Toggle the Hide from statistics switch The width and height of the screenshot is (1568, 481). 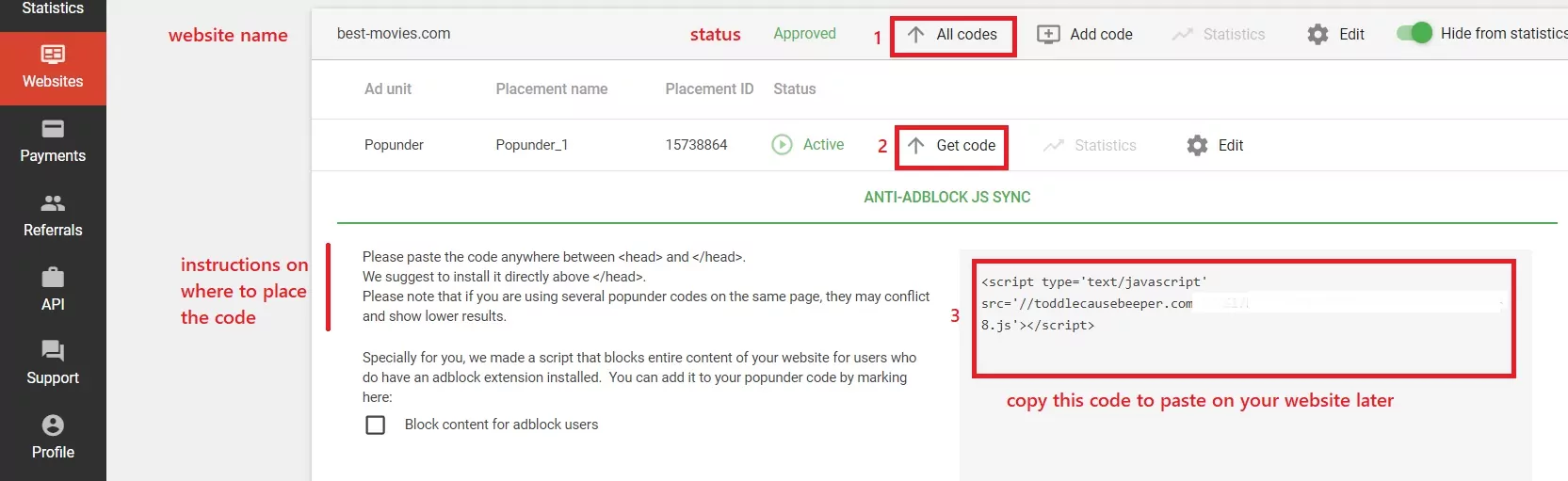click(x=1414, y=33)
